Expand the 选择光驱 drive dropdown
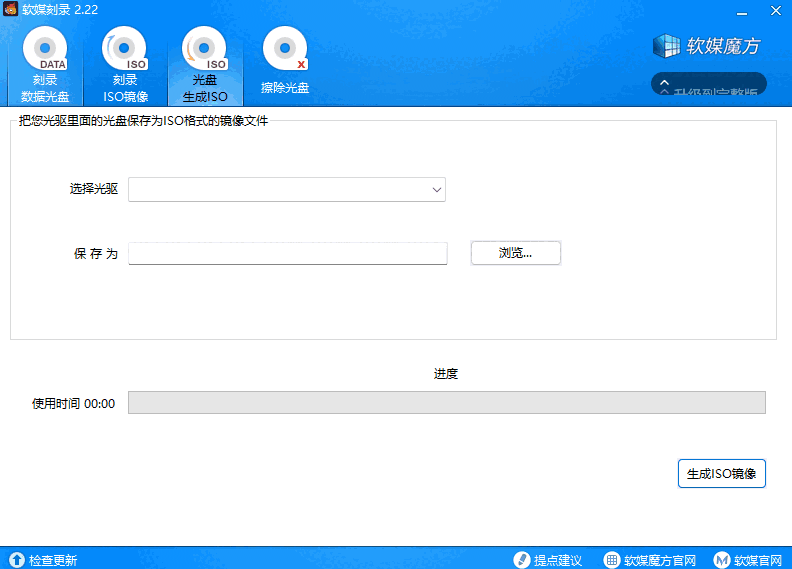Screen dimensions: 792x569 pos(287,189)
